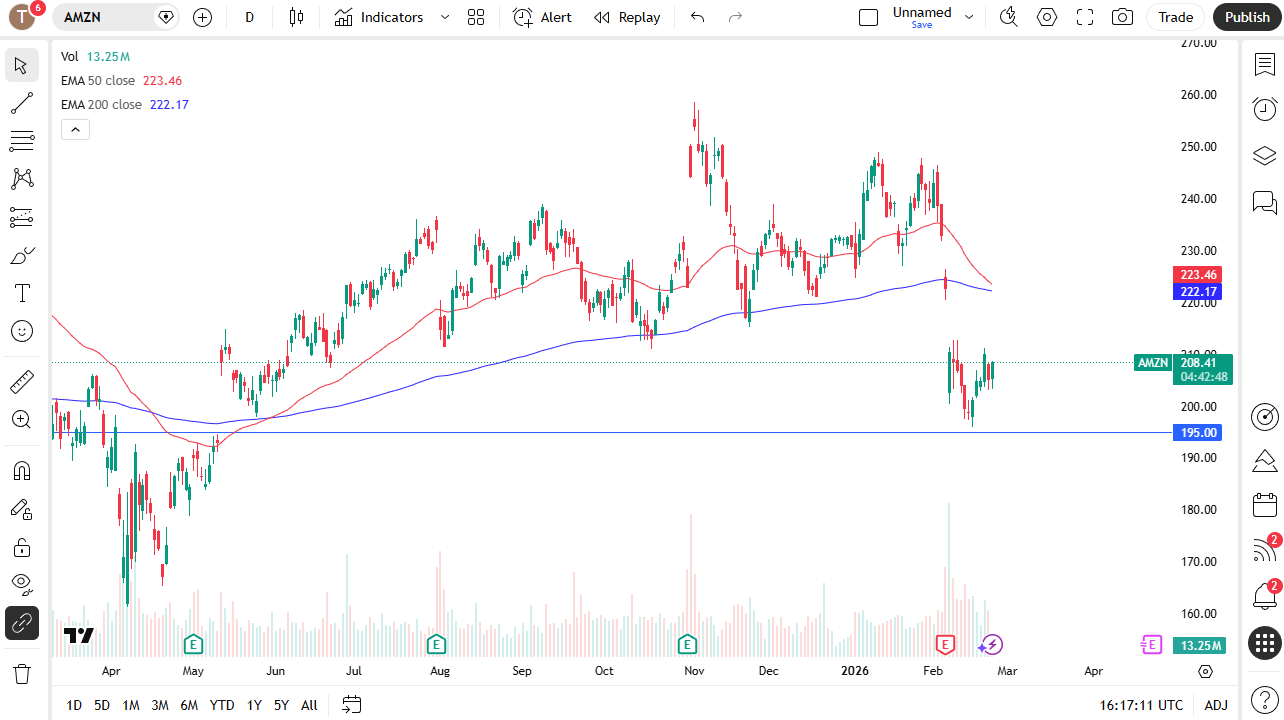Take a chart snapshot with the camera icon
Screen dimensions: 1284x720
[x=1121, y=17]
